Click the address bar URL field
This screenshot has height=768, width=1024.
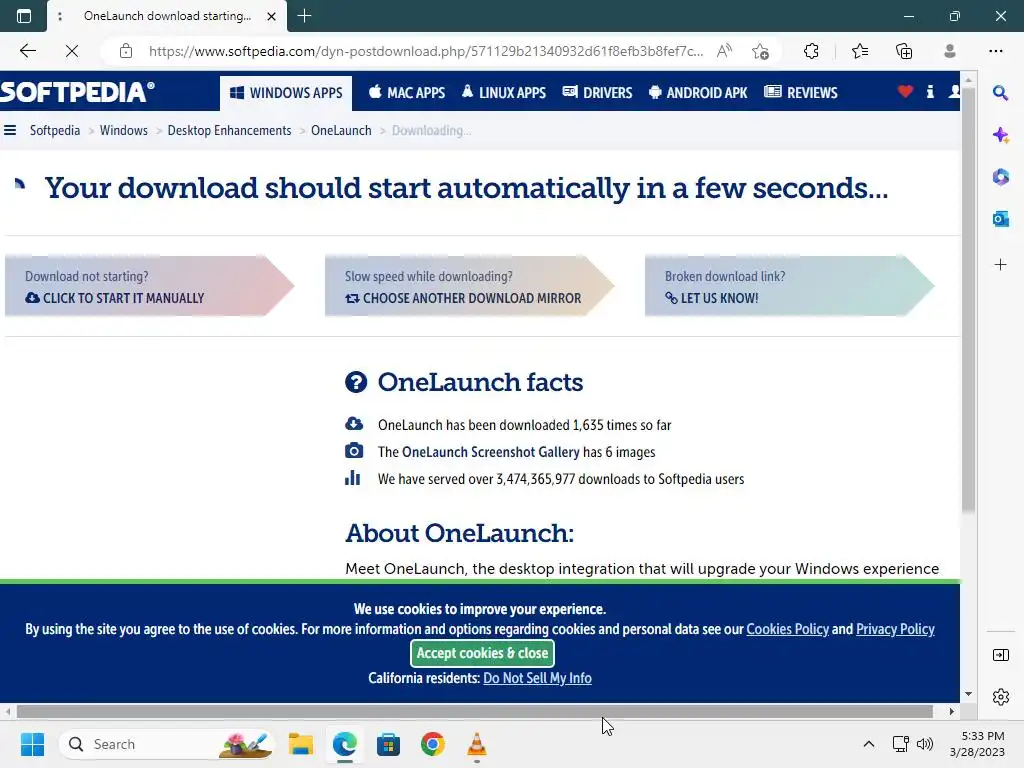point(426,51)
